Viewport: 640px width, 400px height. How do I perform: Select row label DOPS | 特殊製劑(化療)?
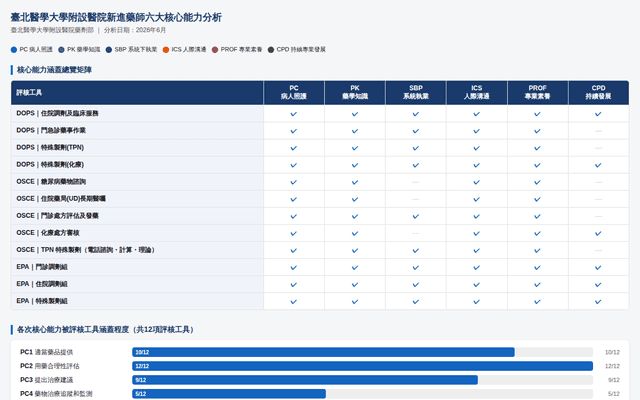(50, 165)
